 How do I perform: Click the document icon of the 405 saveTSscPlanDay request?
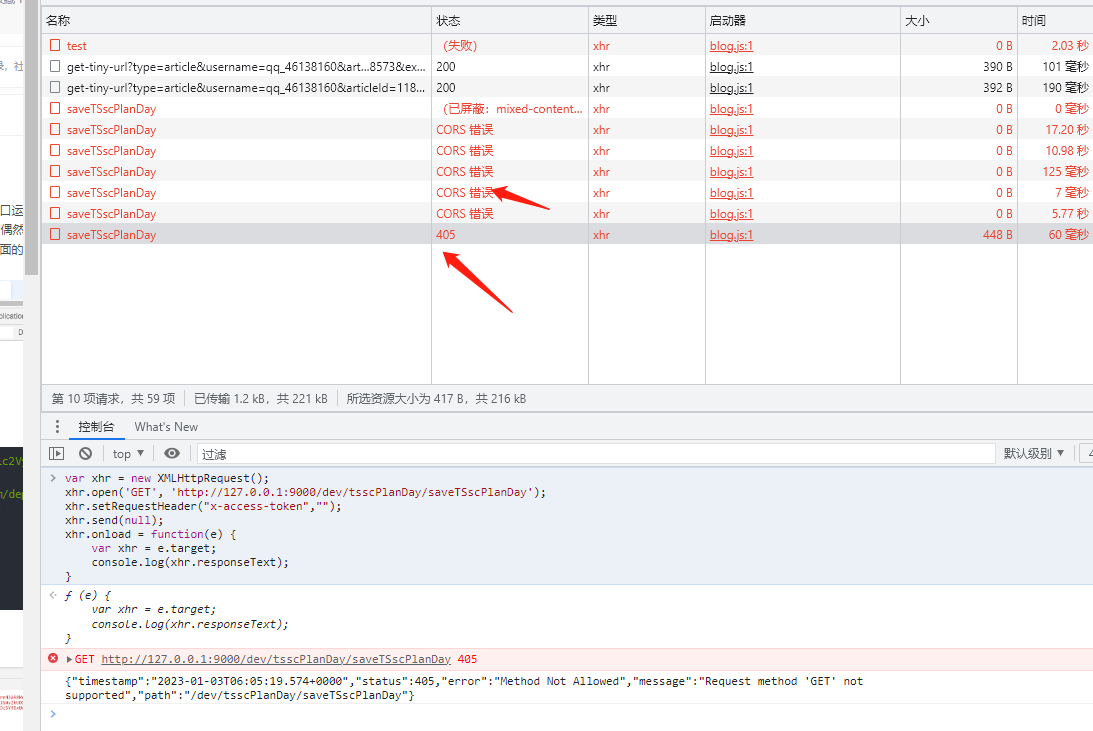[x=55, y=234]
